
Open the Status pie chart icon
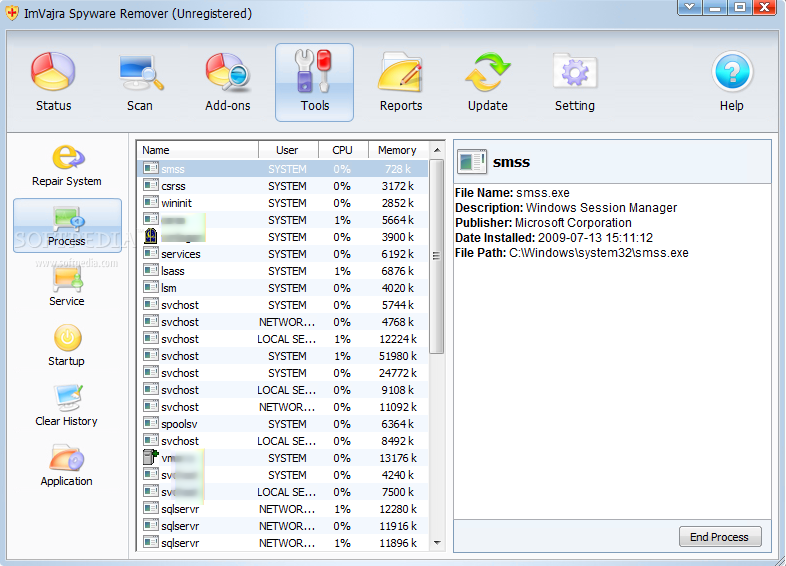pyautogui.click(x=53, y=72)
